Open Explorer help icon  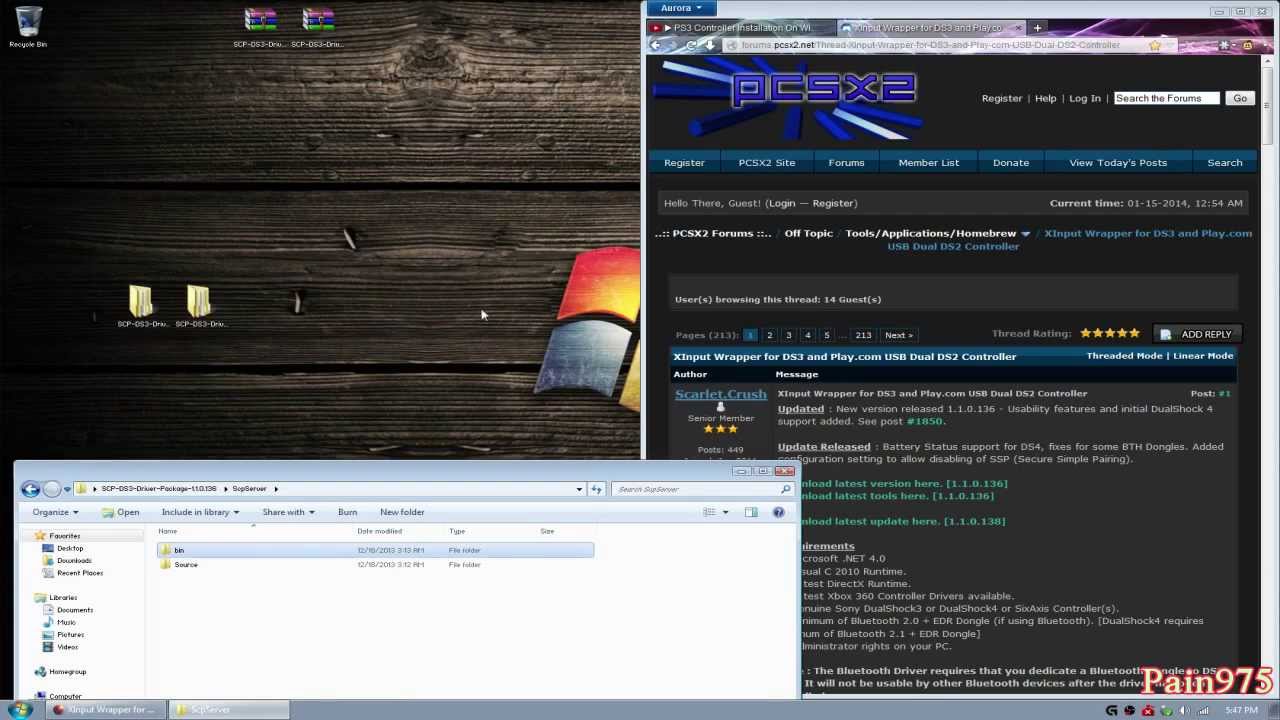pyautogui.click(x=778, y=512)
